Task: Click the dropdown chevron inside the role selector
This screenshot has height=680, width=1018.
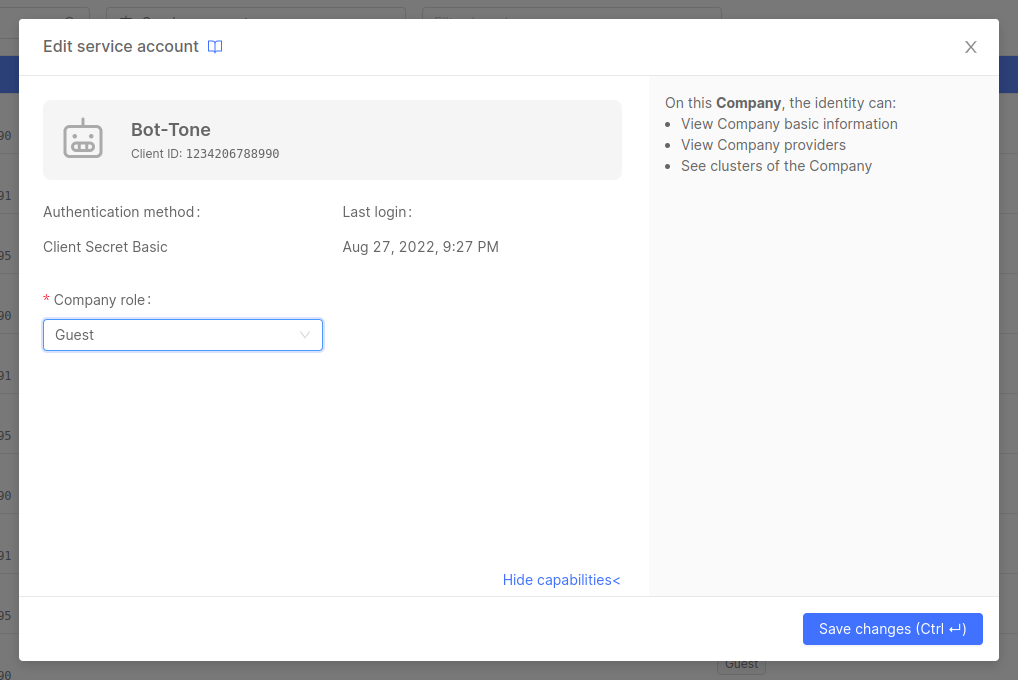Action: [x=305, y=335]
